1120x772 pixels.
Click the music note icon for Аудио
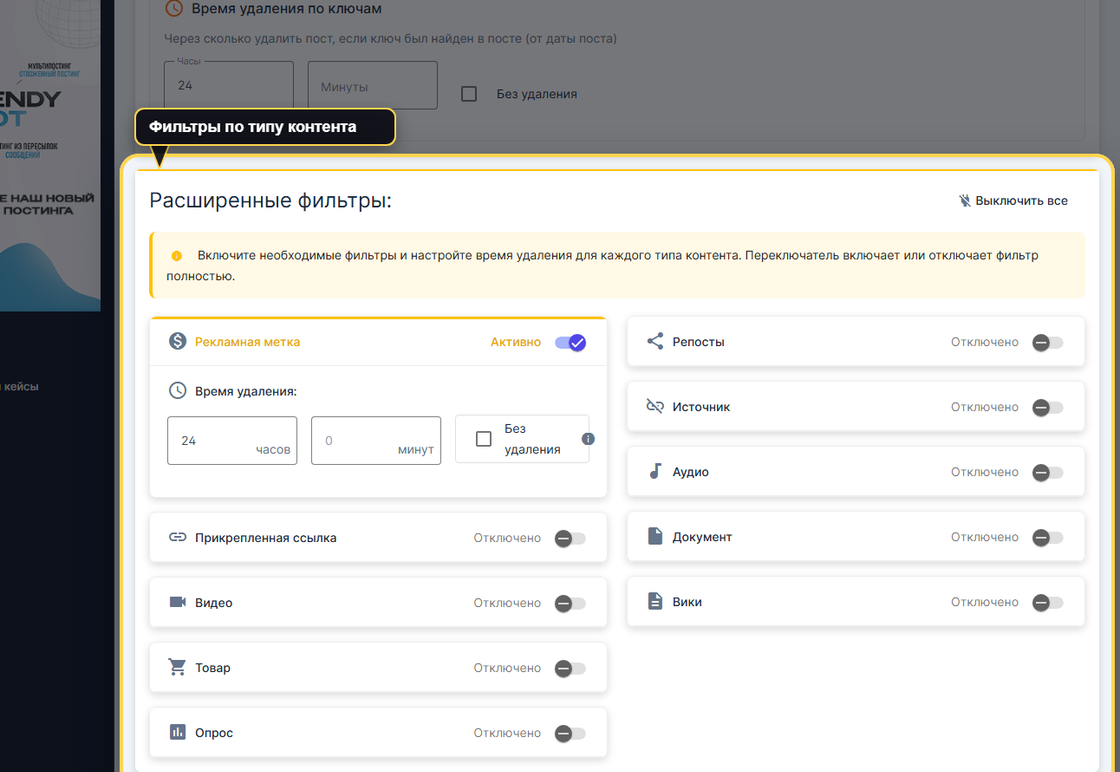pyautogui.click(x=655, y=471)
